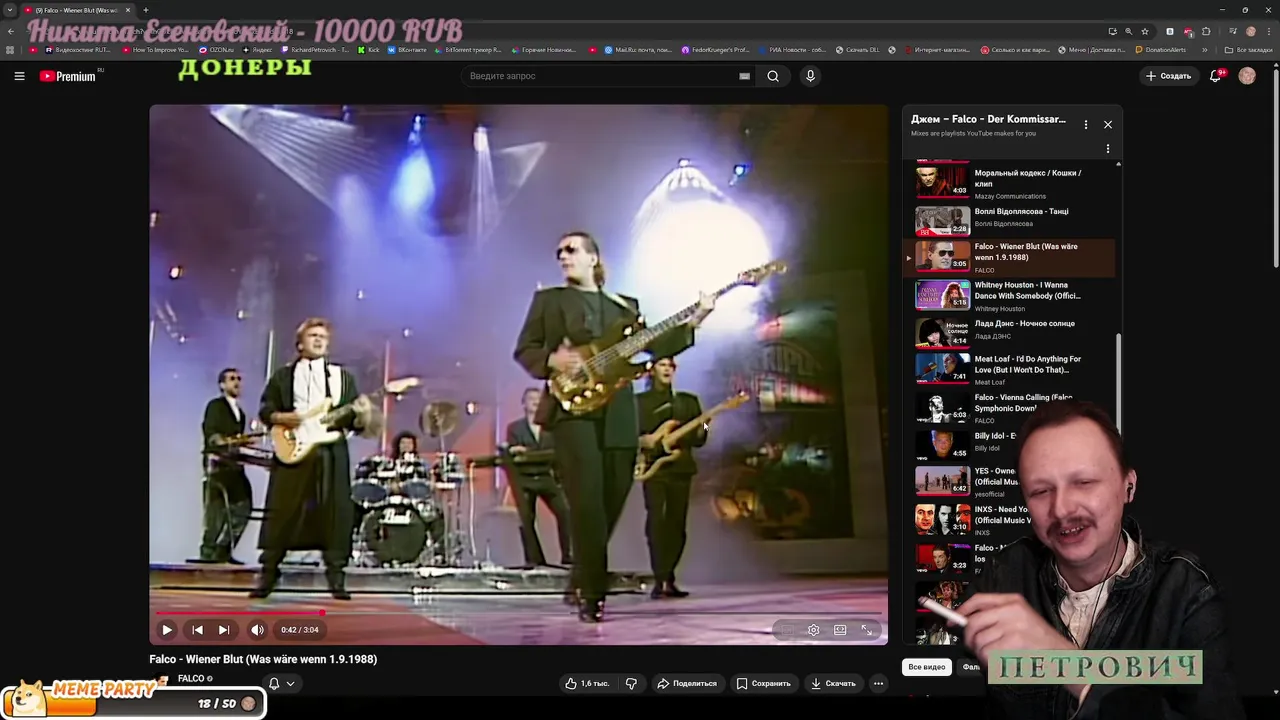Open the on-screen keyboard icon in search
Image resolution: width=1280 pixels, height=720 pixels.
744,76
